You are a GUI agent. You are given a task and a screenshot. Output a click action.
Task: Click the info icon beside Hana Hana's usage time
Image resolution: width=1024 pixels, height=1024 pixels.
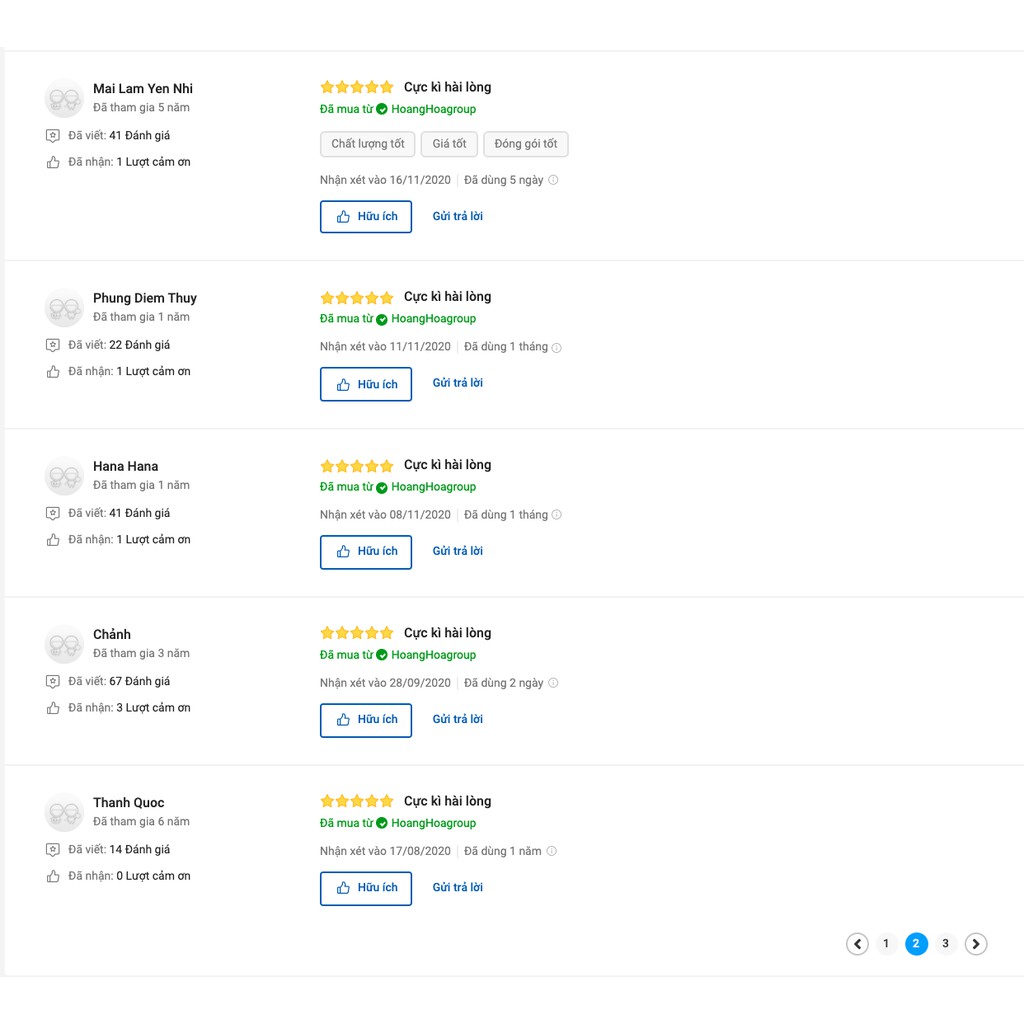pos(557,515)
